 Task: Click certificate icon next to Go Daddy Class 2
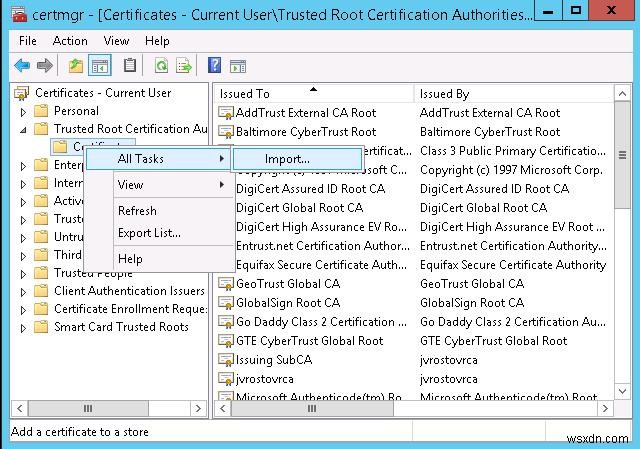(x=225, y=322)
